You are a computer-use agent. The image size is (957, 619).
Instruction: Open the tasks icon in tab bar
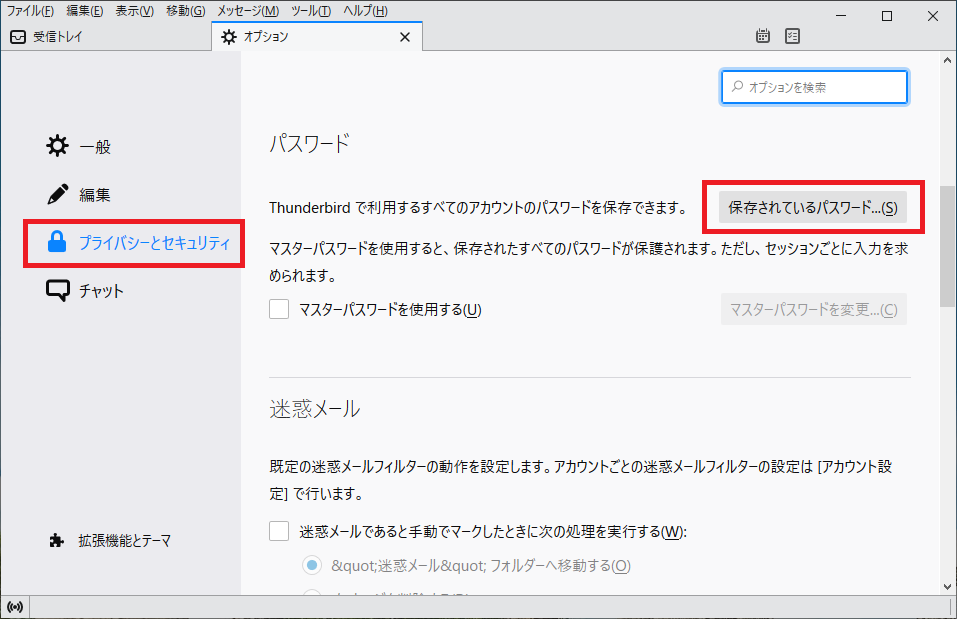pyautogui.click(x=792, y=37)
